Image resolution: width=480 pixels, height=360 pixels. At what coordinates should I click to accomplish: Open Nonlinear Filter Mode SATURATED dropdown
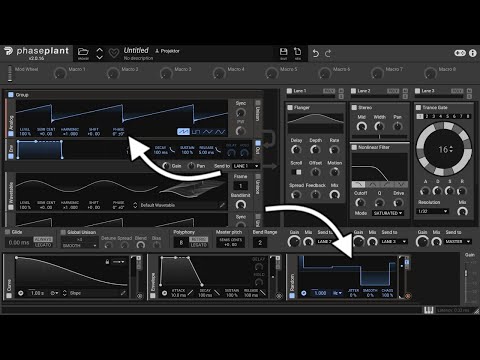(388, 213)
